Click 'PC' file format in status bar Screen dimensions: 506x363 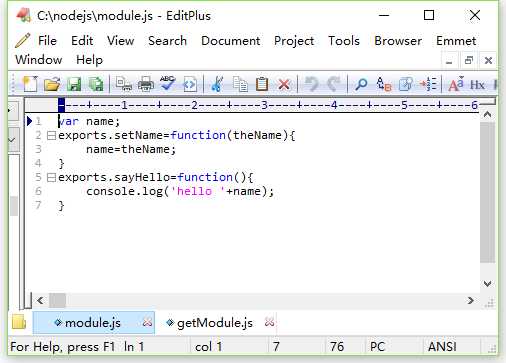[377, 347]
